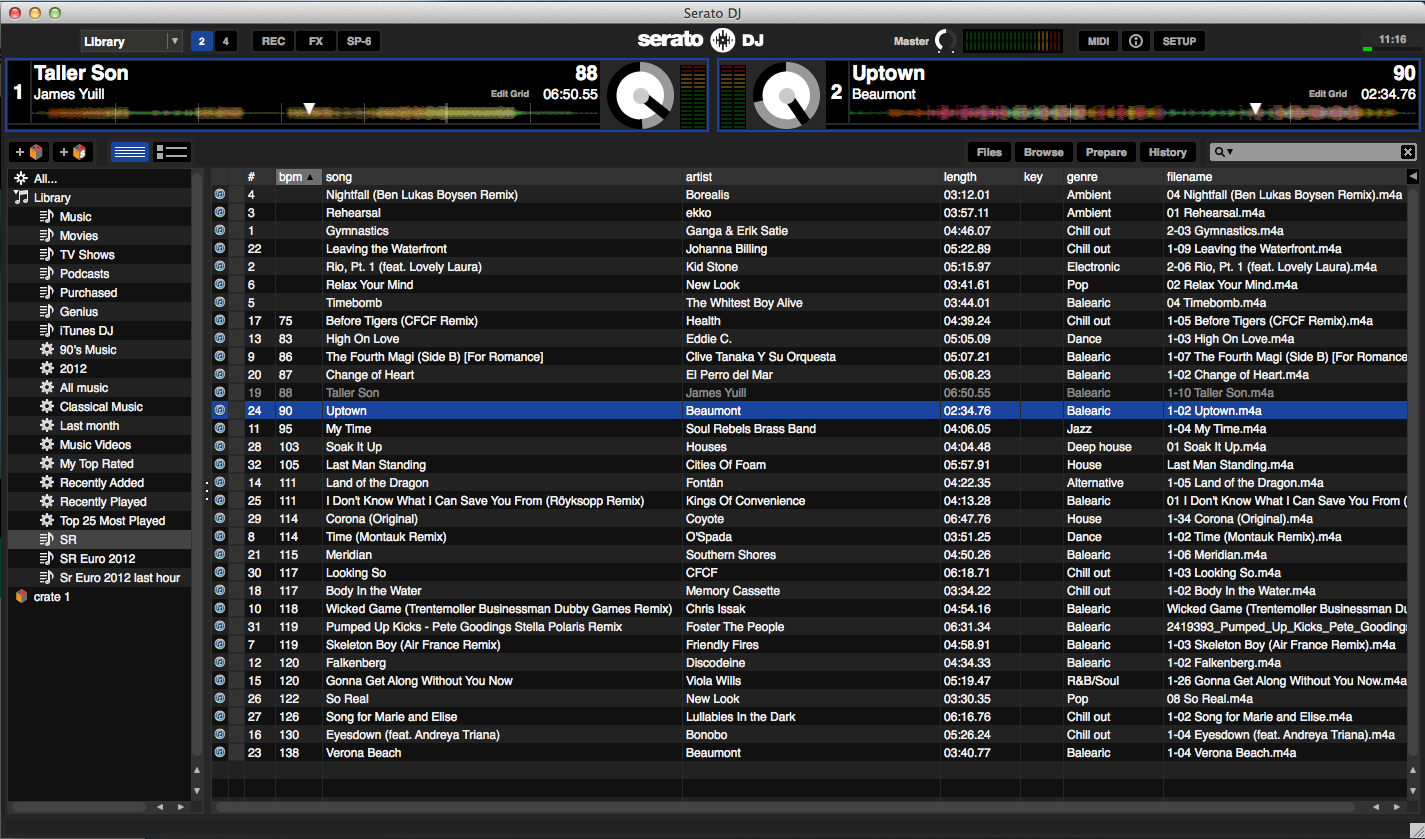Select the track 'Soak It Up'
This screenshot has width=1425, height=839.
(x=809, y=447)
